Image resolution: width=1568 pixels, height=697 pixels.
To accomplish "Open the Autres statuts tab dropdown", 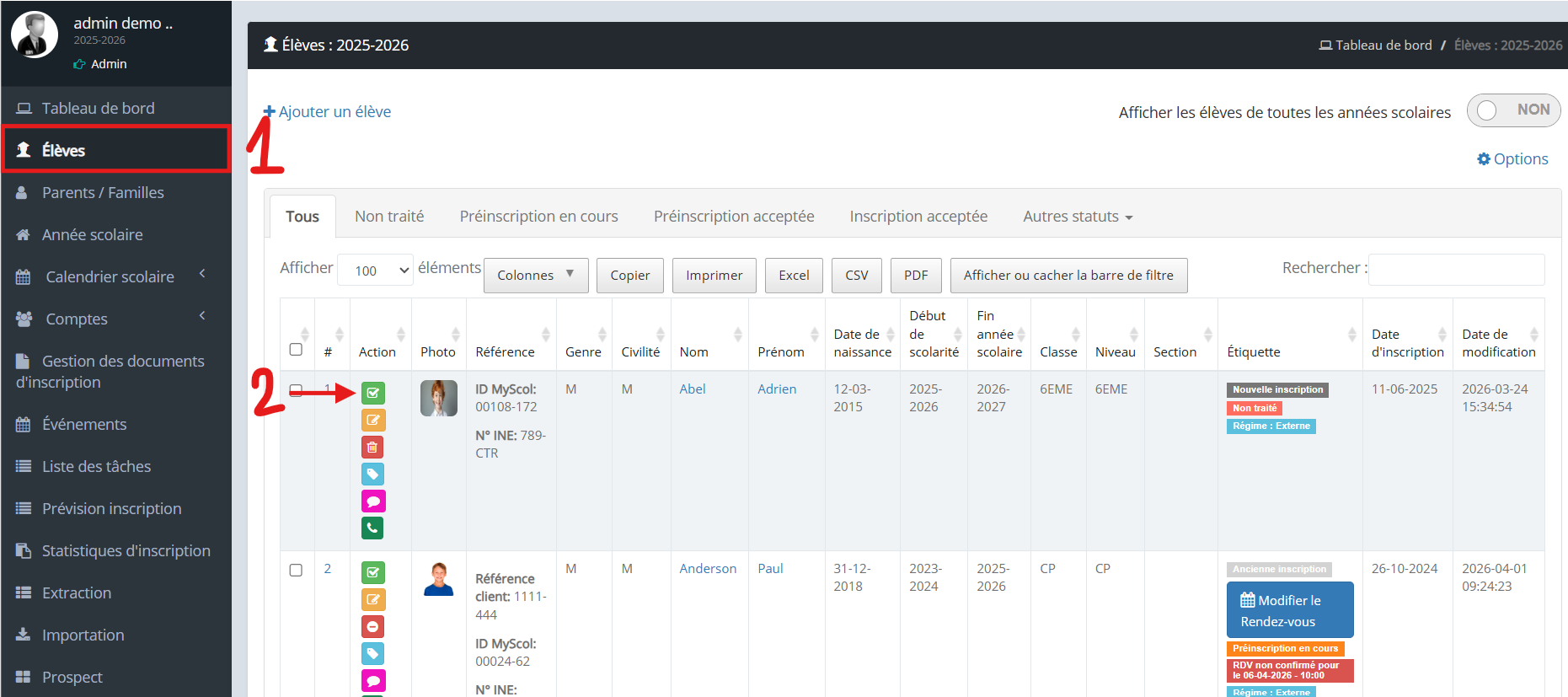I will tap(1078, 217).
